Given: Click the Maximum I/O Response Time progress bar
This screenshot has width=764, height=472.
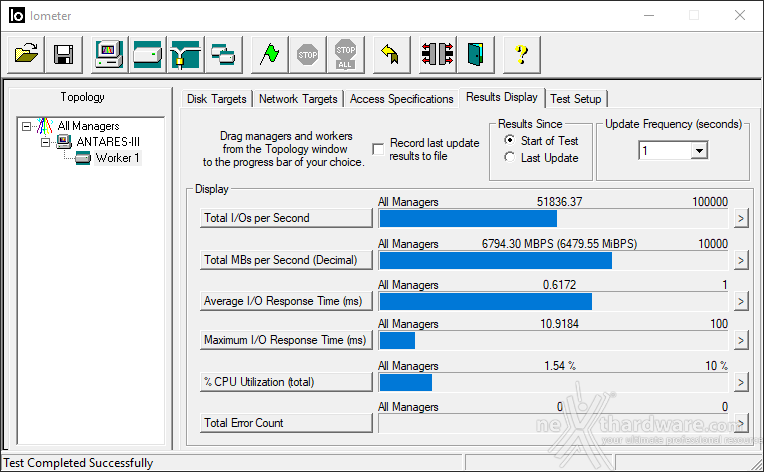Looking at the screenshot, I should 554,340.
